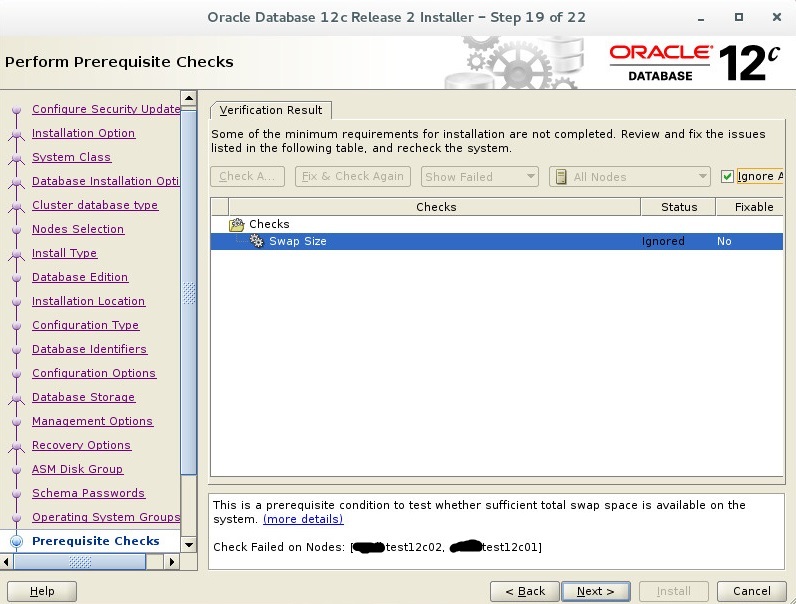The image size is (796, 604).
Task: Click the Fixable column header
Action: click(x=750, y=207)
